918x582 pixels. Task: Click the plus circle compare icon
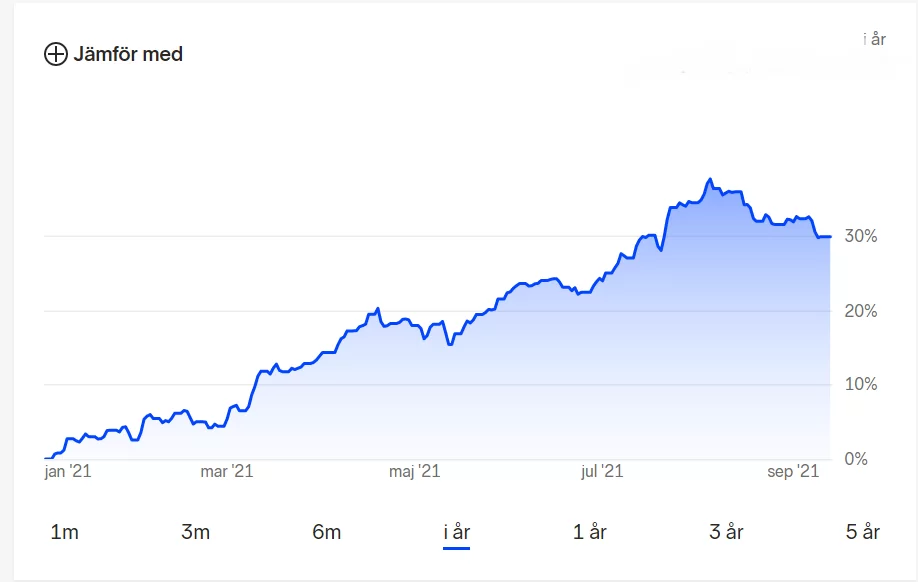tap(56, 54)
